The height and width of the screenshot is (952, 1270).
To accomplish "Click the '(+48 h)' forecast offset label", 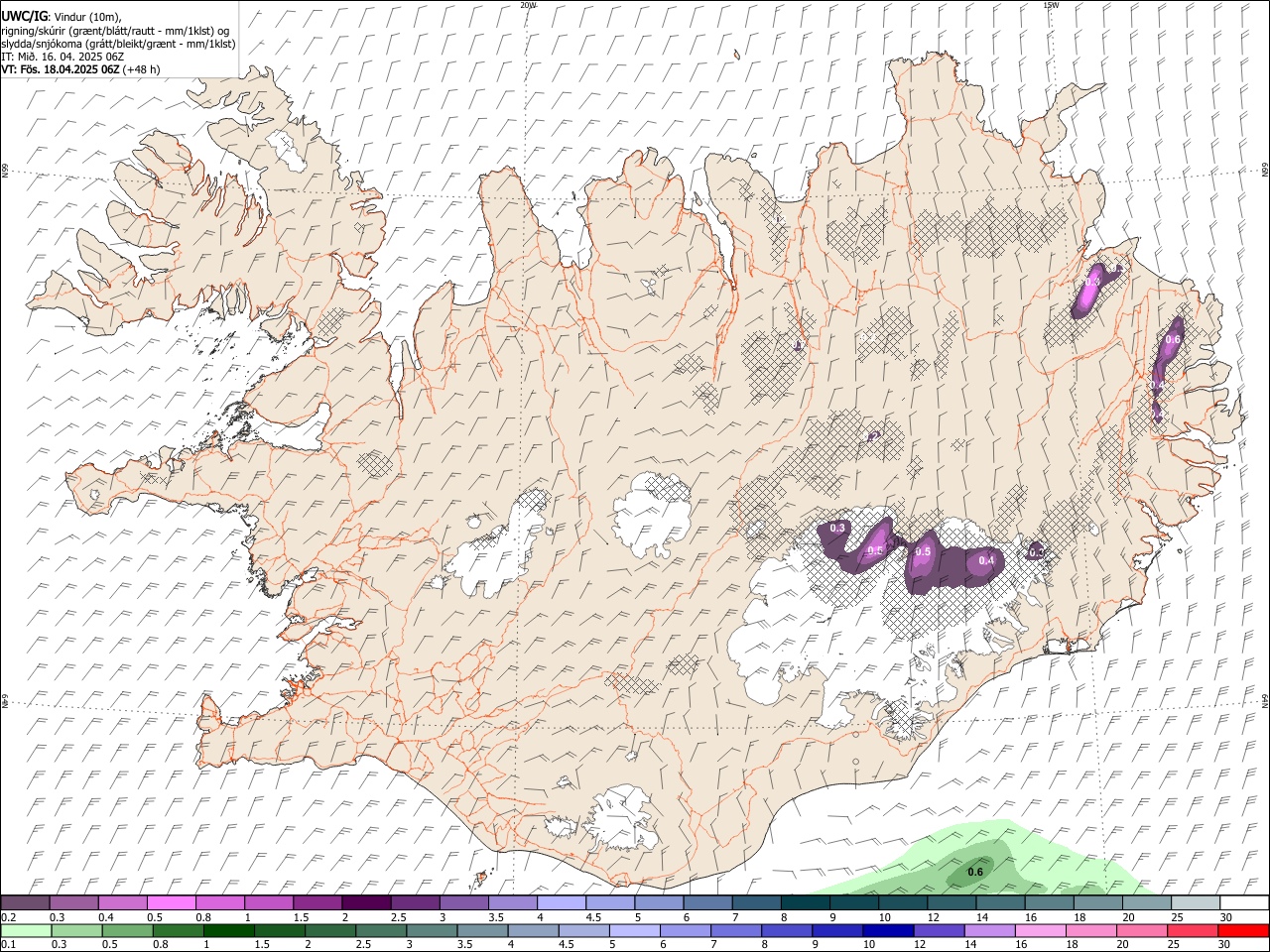I will tap(142, 69).
